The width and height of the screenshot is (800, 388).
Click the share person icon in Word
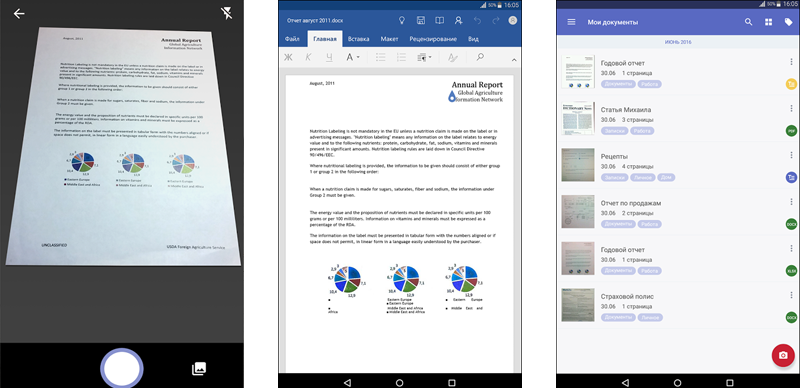click(458, 21)
